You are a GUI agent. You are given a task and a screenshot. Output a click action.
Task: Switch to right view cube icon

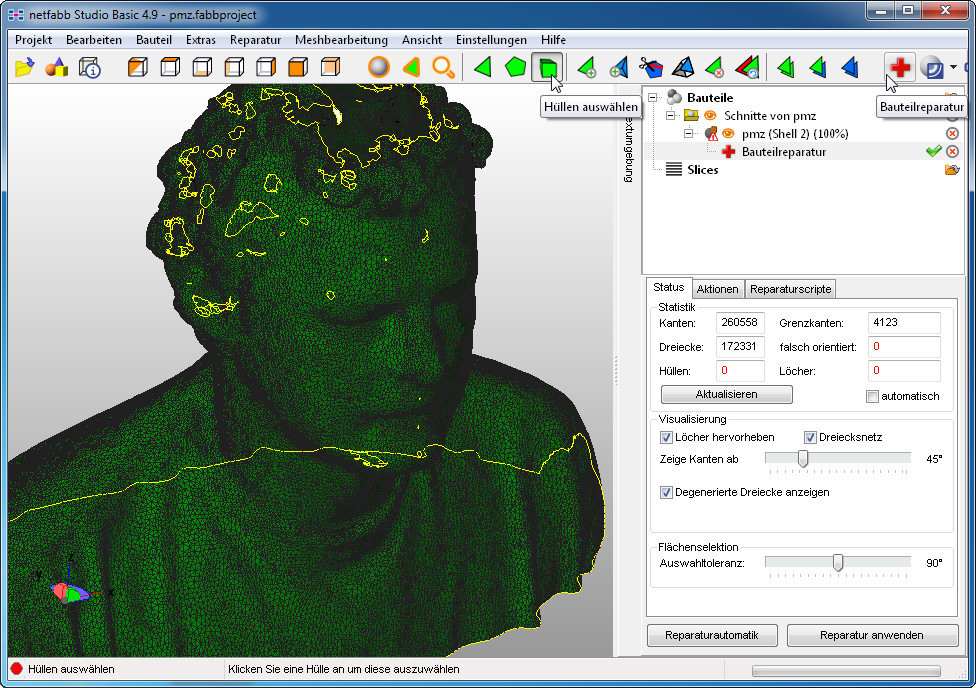pos(266,67)
